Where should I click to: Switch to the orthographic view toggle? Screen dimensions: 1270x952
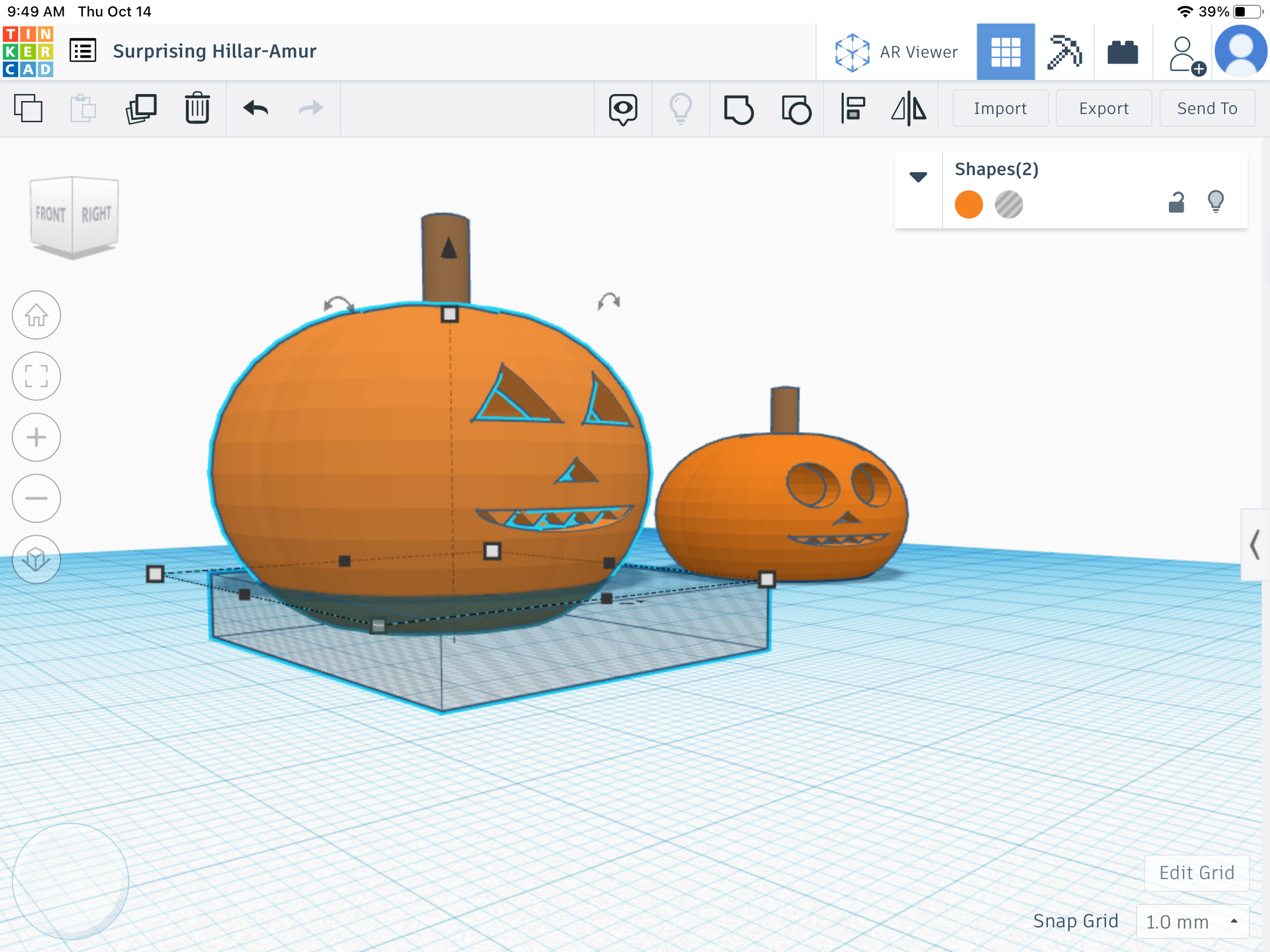(36, 559)
